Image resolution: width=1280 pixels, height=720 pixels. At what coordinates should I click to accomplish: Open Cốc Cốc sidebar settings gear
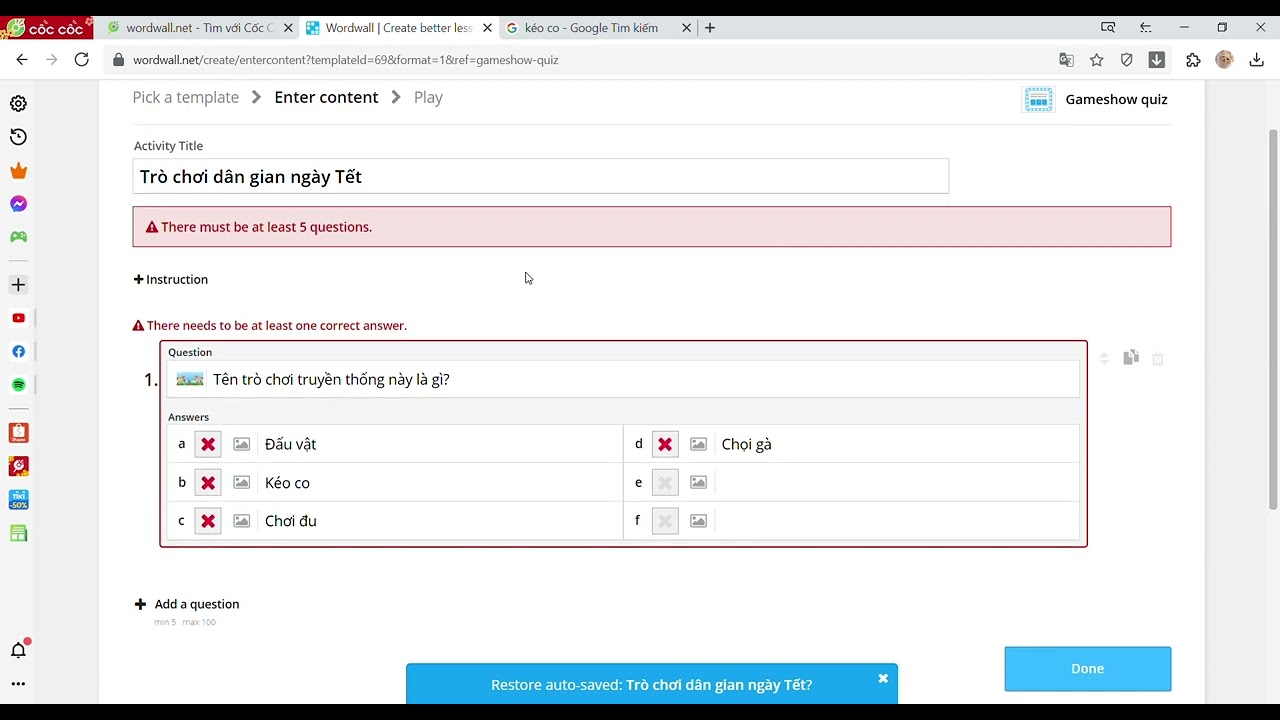(x=18, y=103)
